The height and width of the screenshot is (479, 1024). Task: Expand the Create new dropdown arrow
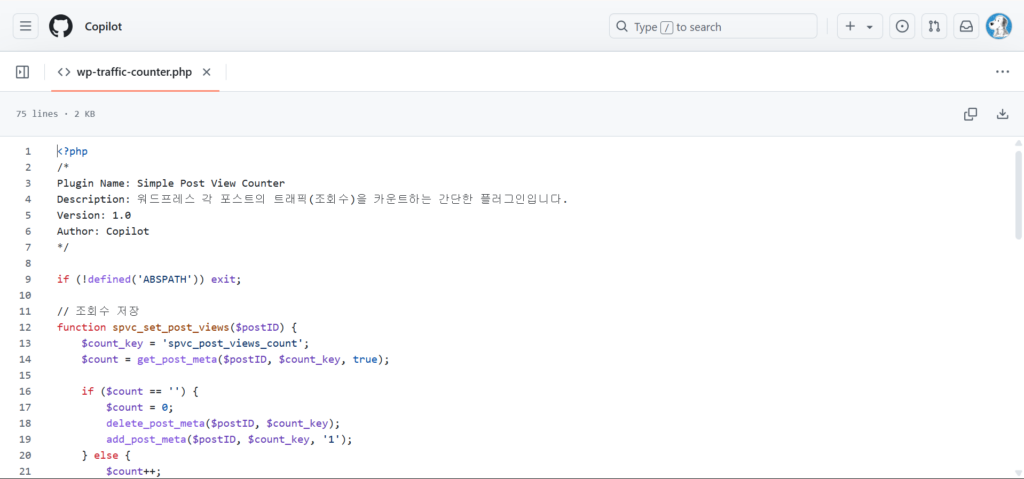pos(870,27)
